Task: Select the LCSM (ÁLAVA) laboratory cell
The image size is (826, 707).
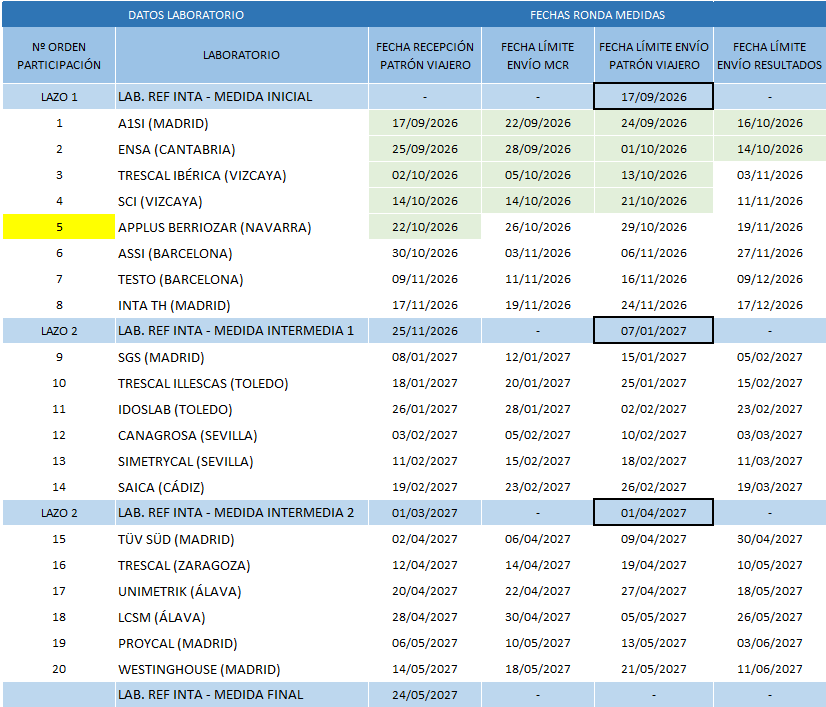Action: click(x=241, y=617)
